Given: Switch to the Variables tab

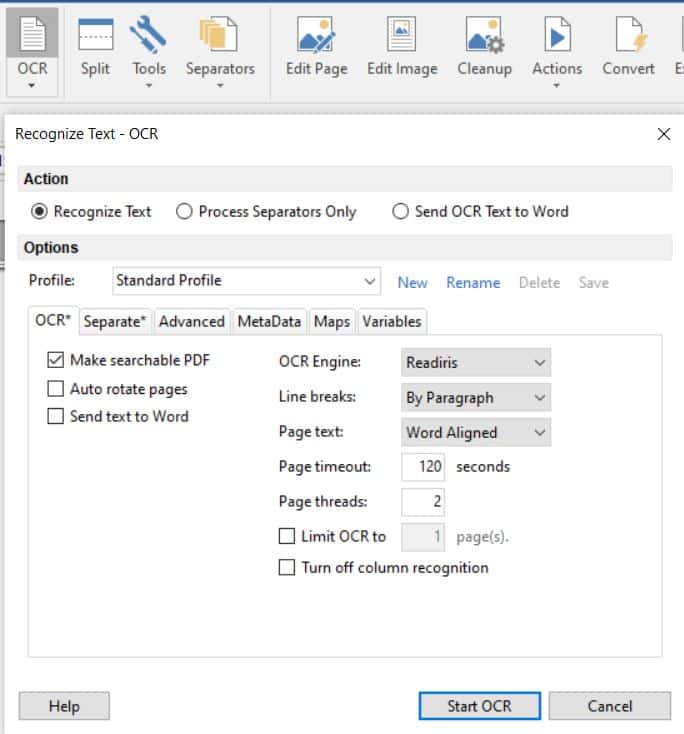Looking at the screenshot, I should coord(392,322).
